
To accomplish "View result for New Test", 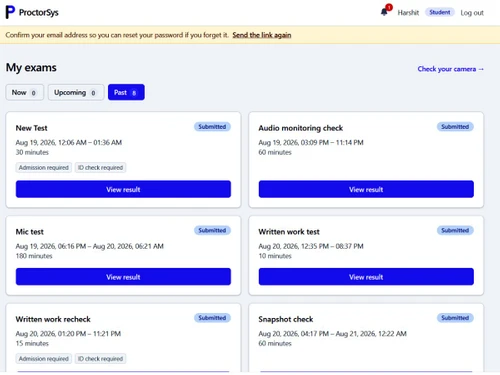I will pos(123,189).
